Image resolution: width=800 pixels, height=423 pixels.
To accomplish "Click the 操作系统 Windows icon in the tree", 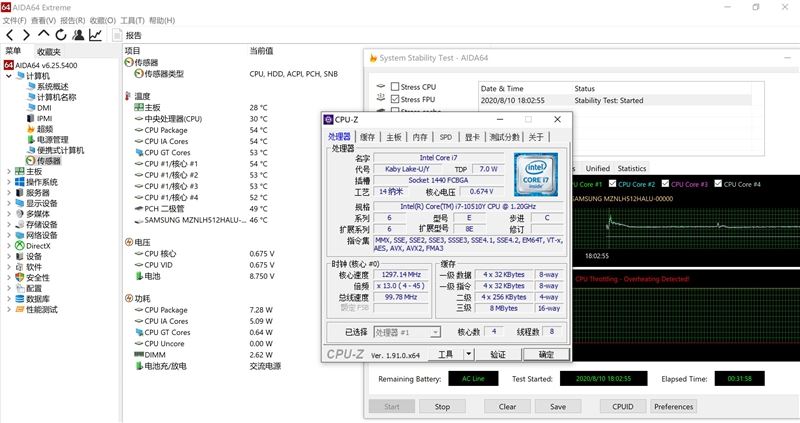I will click(20, 182).
